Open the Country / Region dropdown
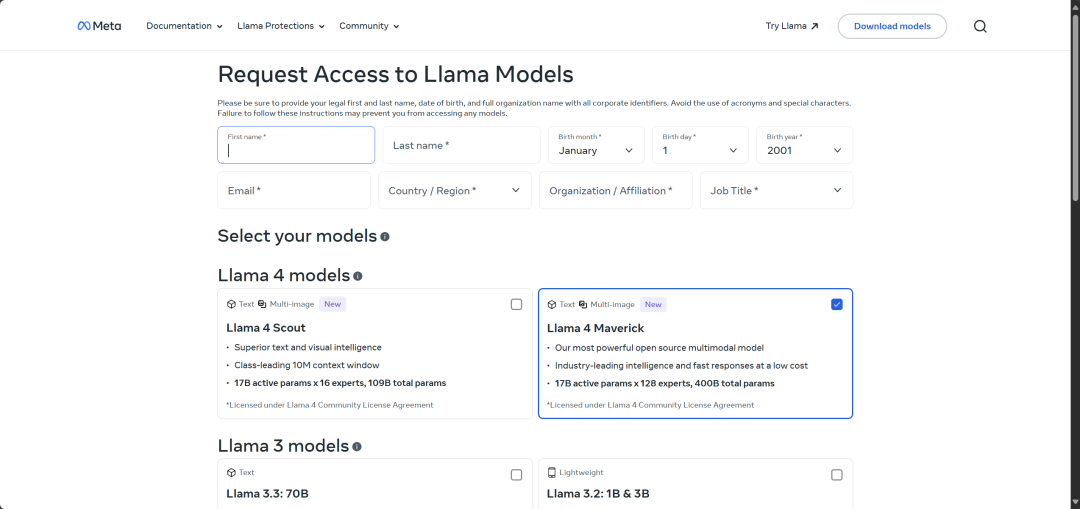The width and height of the screenshot is (1080, 509). [x=455, y=190]
